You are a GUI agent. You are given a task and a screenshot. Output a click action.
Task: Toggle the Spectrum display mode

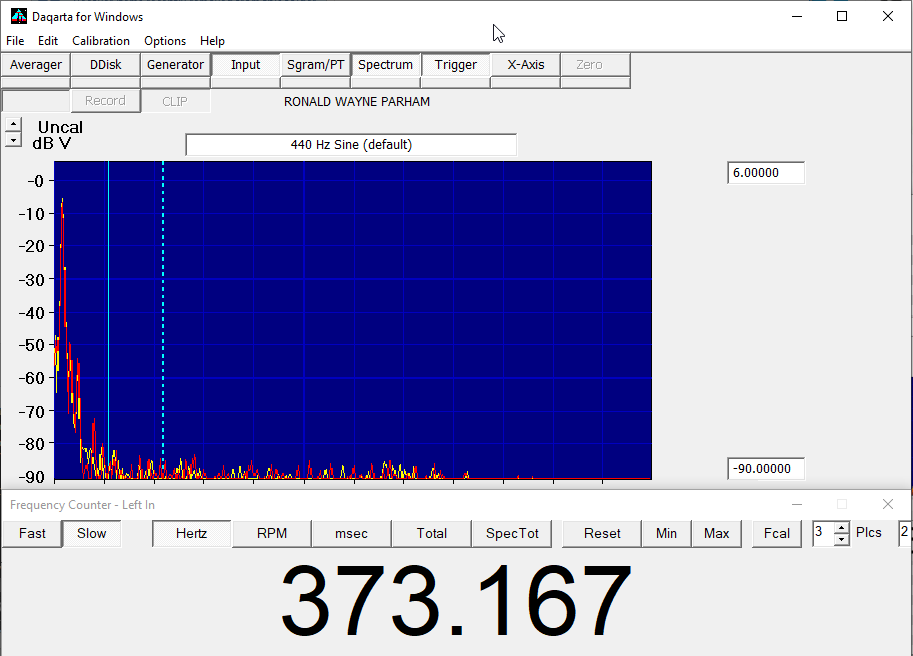click(x=385, y=65)
